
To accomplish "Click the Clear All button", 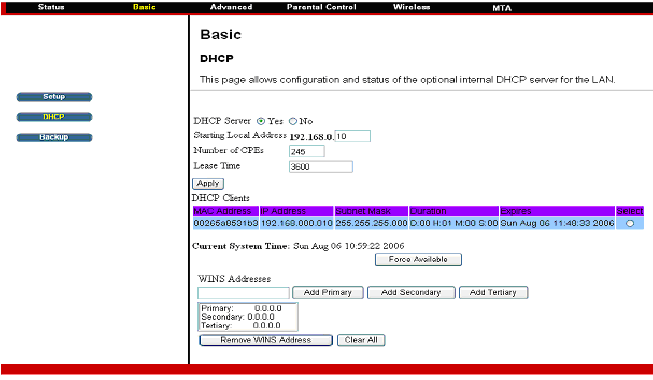I will point(361,340).
